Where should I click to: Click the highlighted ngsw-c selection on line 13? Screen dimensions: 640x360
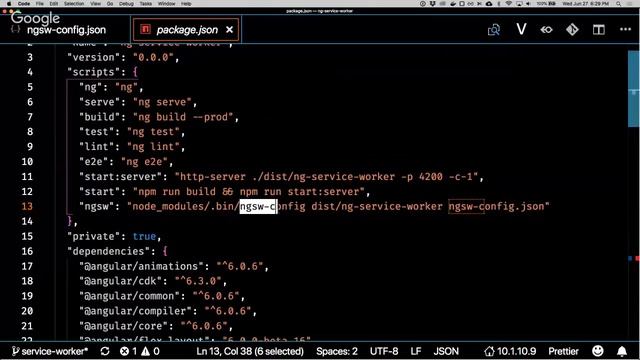[258, 207]
